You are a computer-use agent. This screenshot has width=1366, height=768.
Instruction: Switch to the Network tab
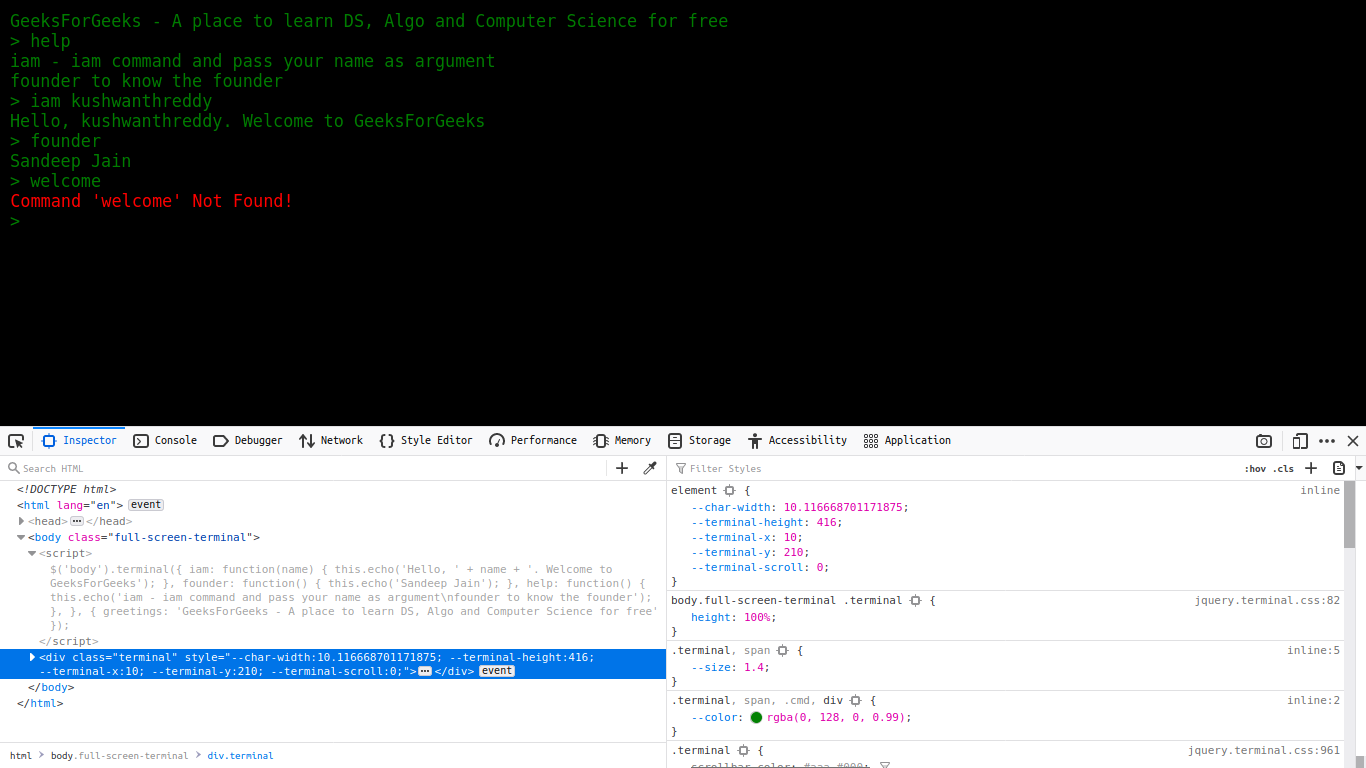coord(331,441)
